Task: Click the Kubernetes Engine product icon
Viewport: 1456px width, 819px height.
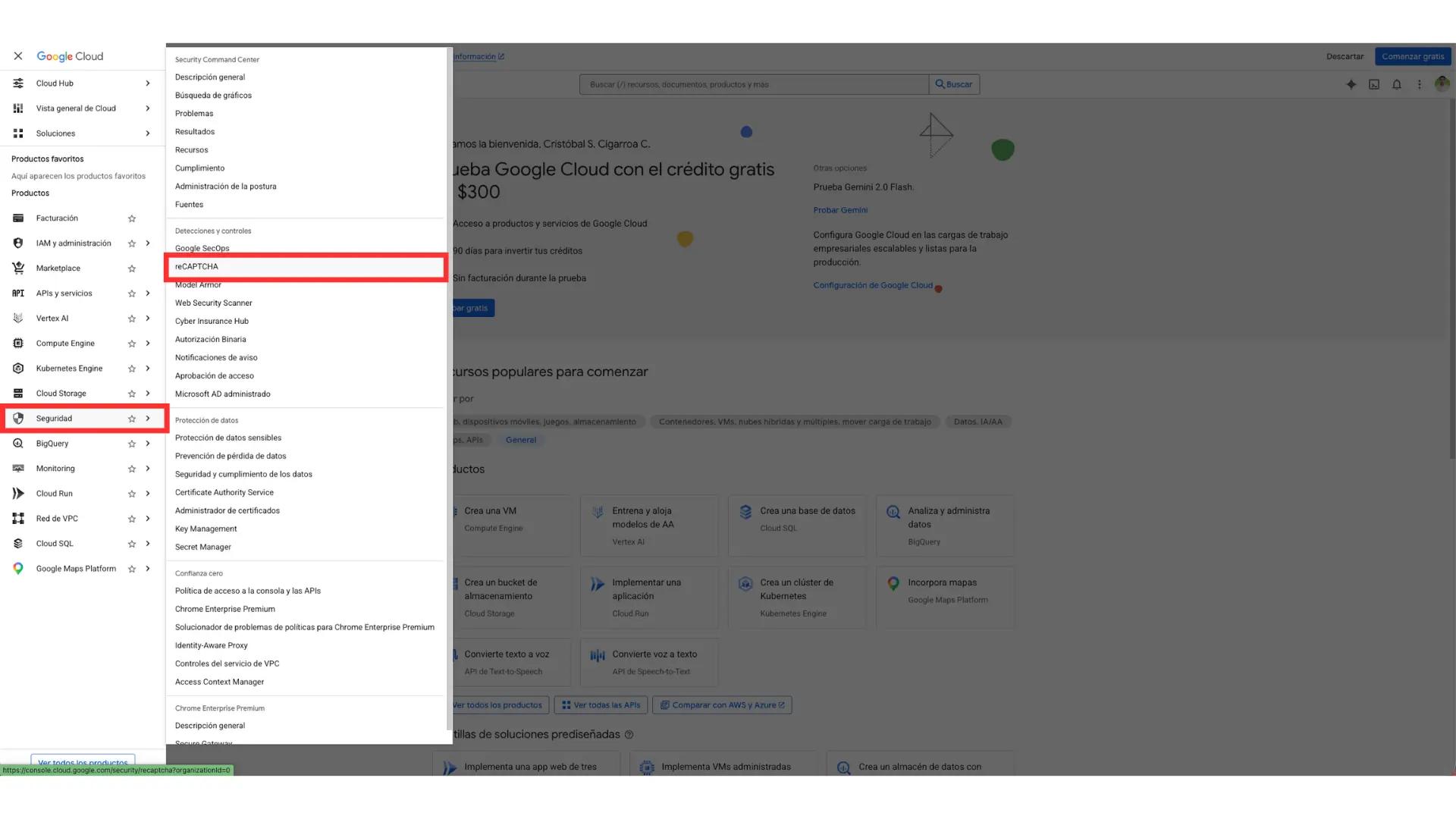Action: pos(18,369)
